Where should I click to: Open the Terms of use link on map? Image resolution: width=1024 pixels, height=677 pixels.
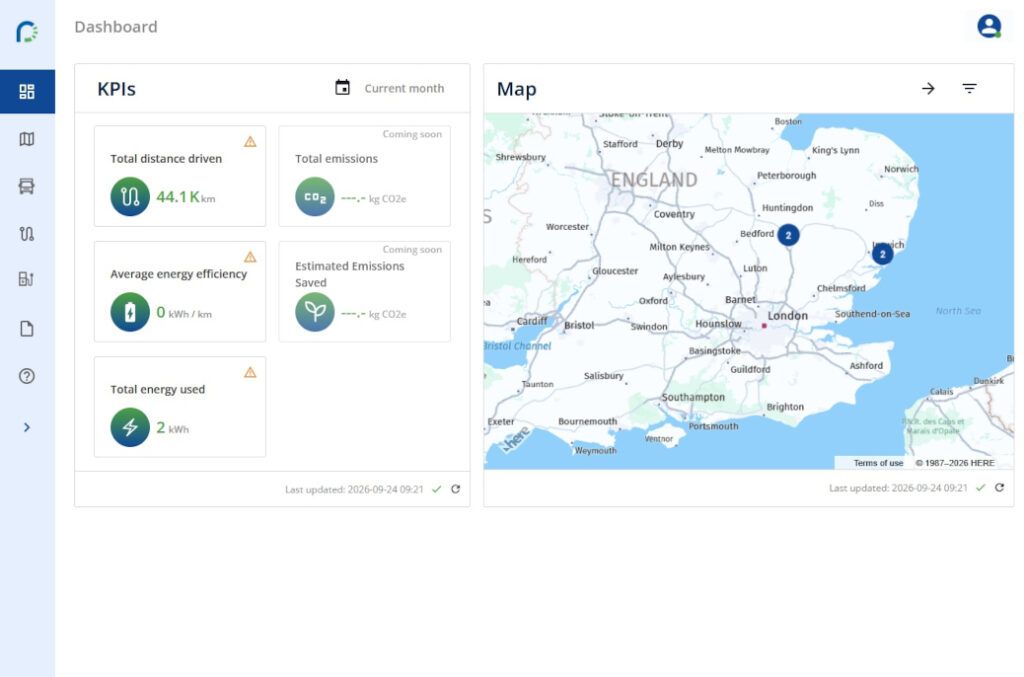878,463
